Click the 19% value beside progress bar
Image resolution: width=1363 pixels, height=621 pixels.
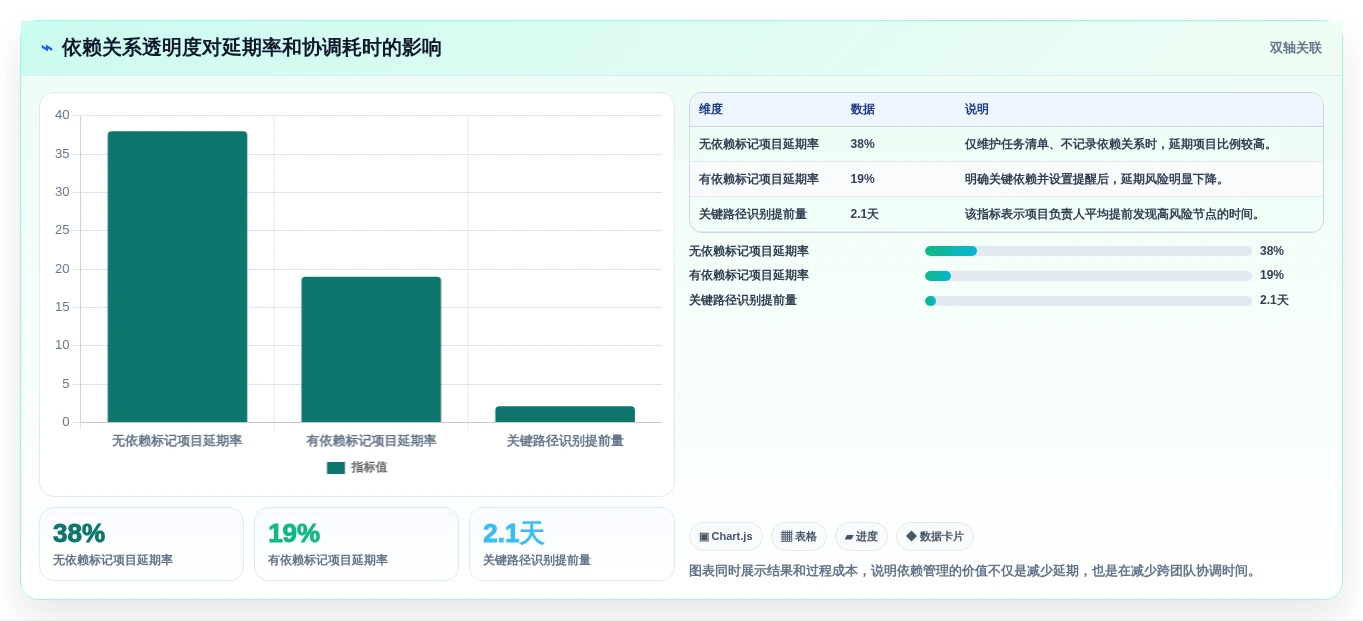click(x=1272, y=275)
